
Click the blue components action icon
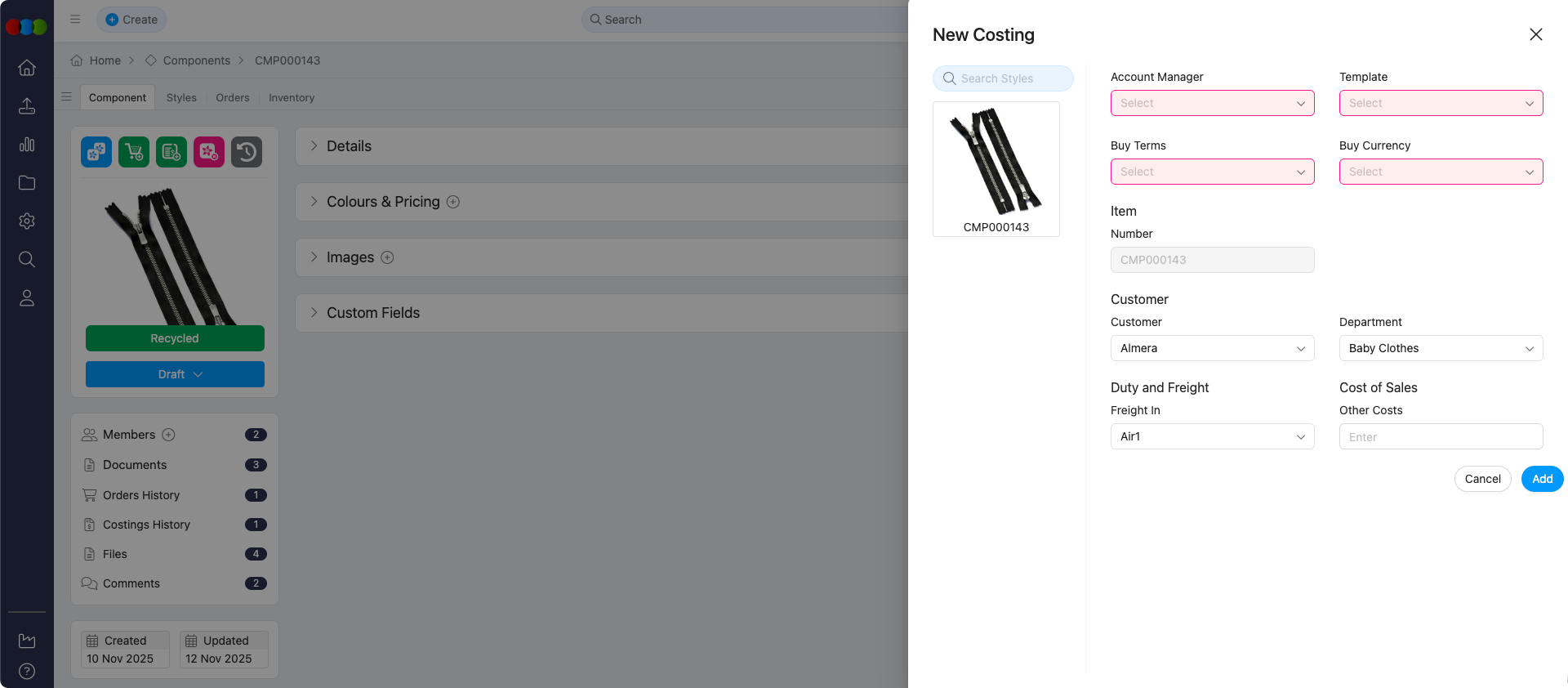click(x=96, y=152)
